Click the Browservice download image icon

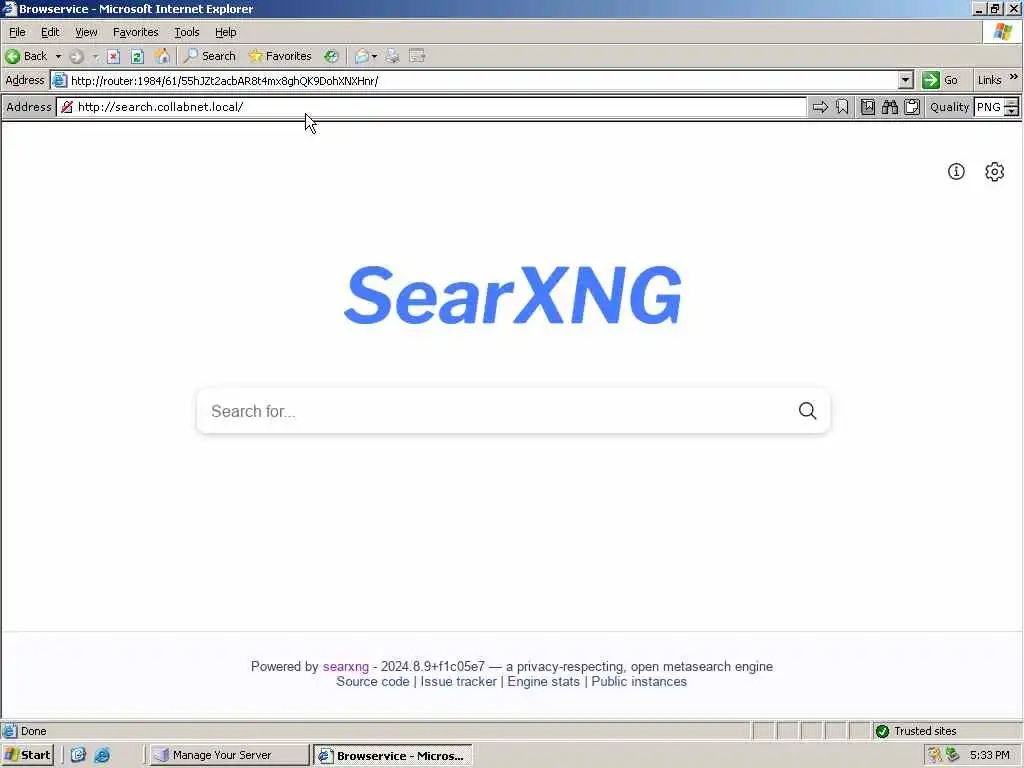click(867, 107)
